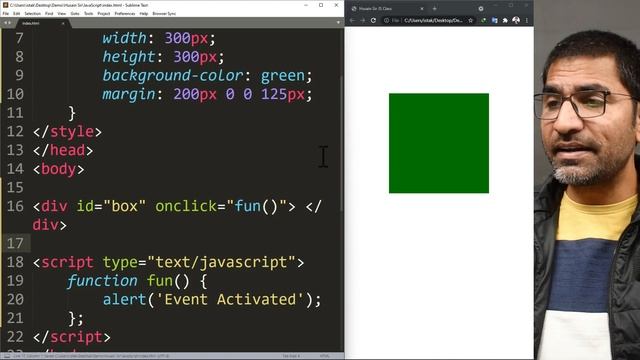Click the 'green' color value in code
Screen dimensions: 640x360
[x=282, y=76]
